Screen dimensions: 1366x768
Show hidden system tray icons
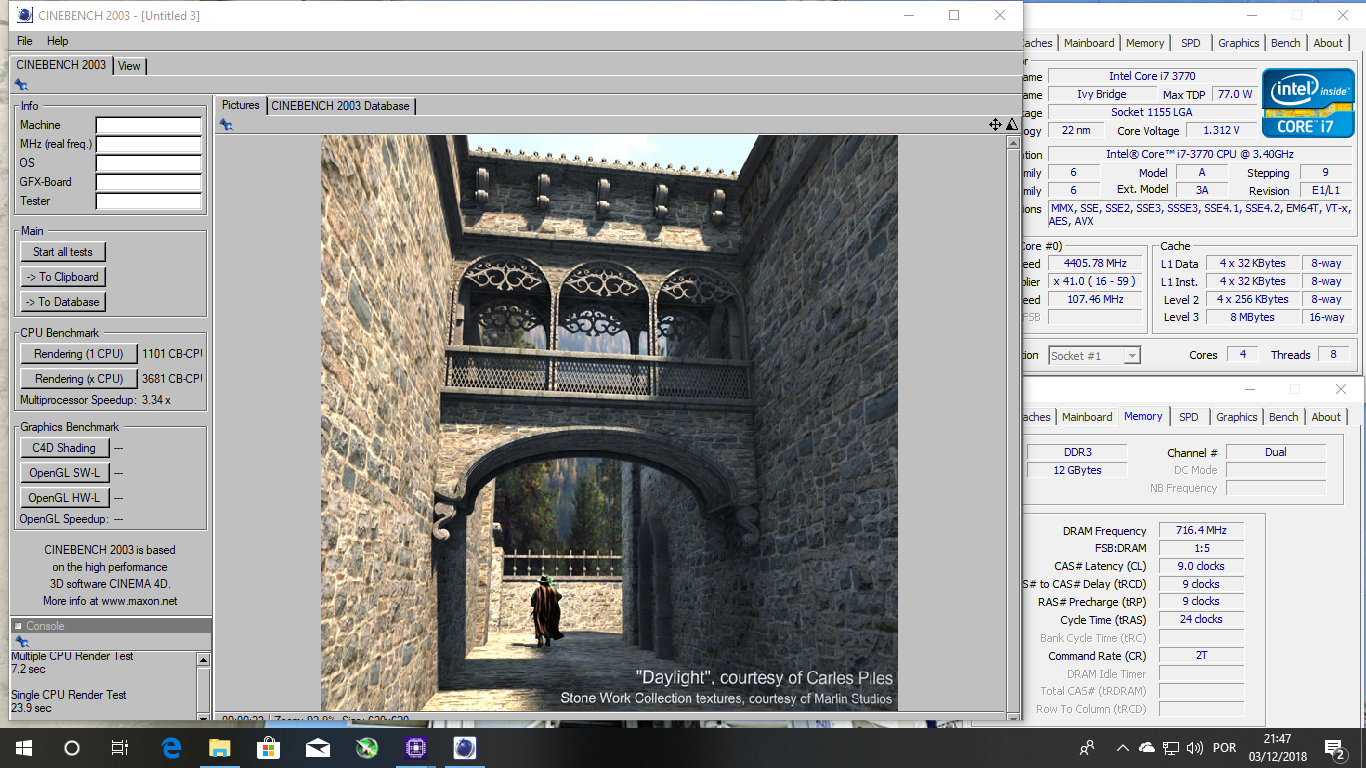(x=1122, y=747)
